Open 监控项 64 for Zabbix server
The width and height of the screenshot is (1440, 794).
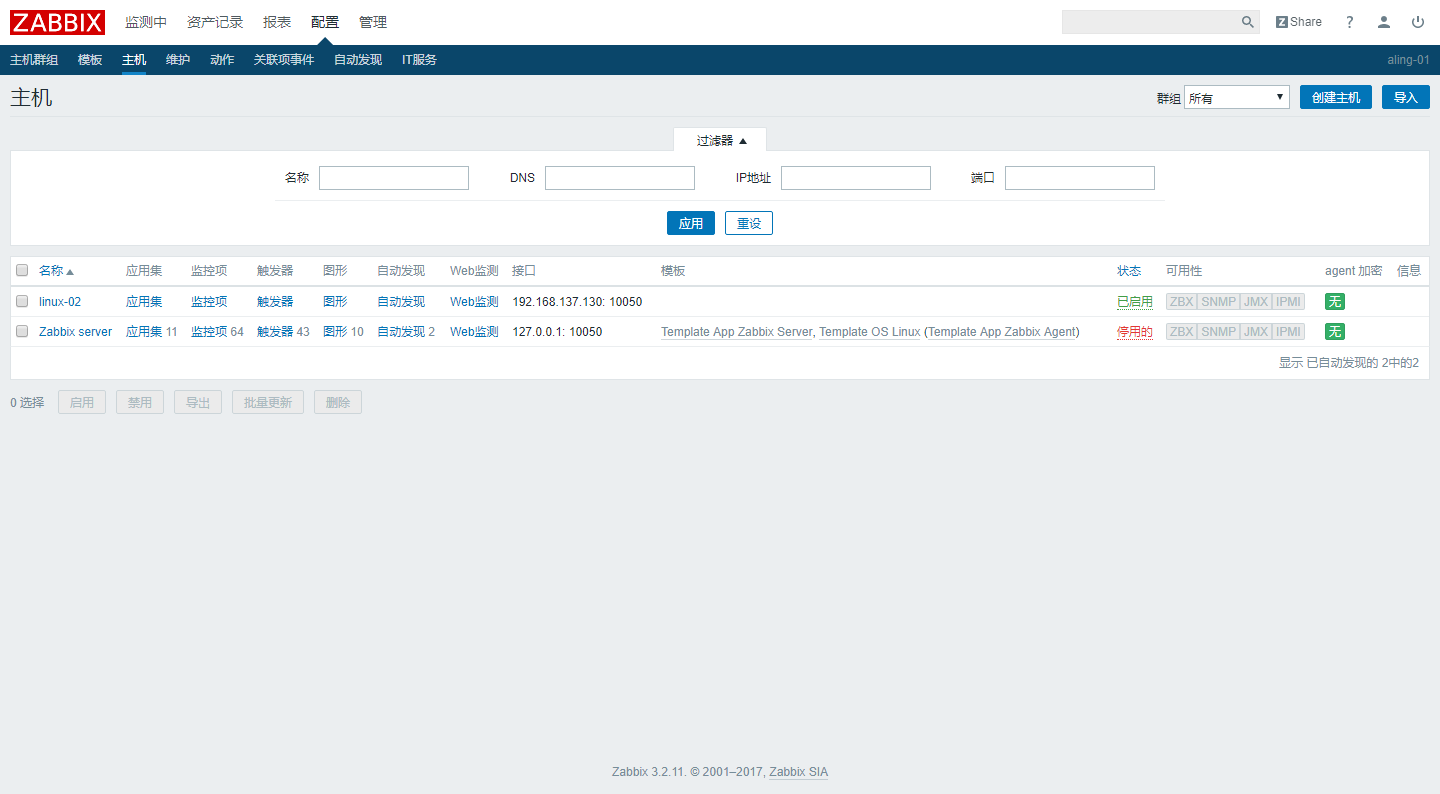click(209, 331)
